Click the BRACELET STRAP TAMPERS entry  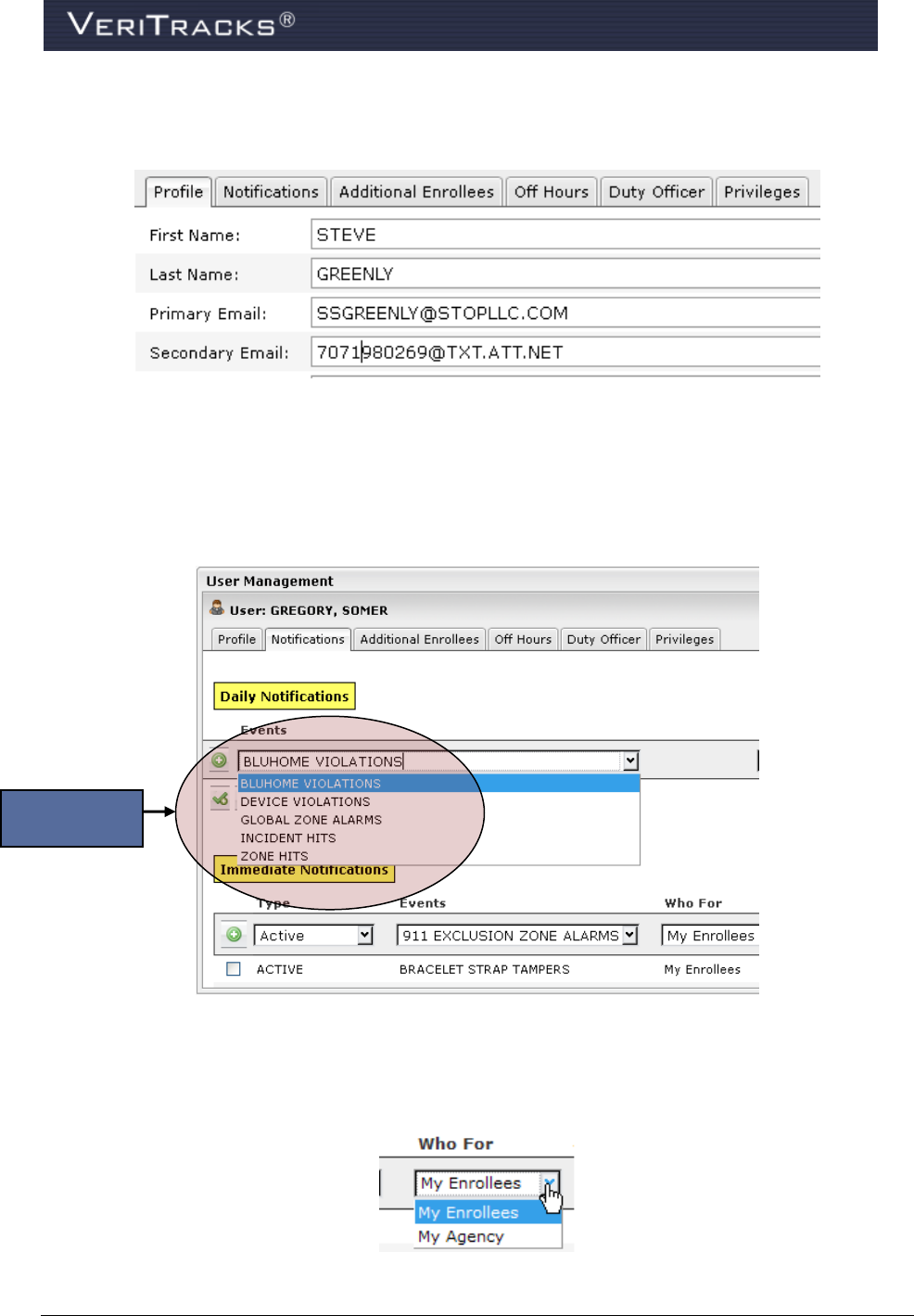485,969
